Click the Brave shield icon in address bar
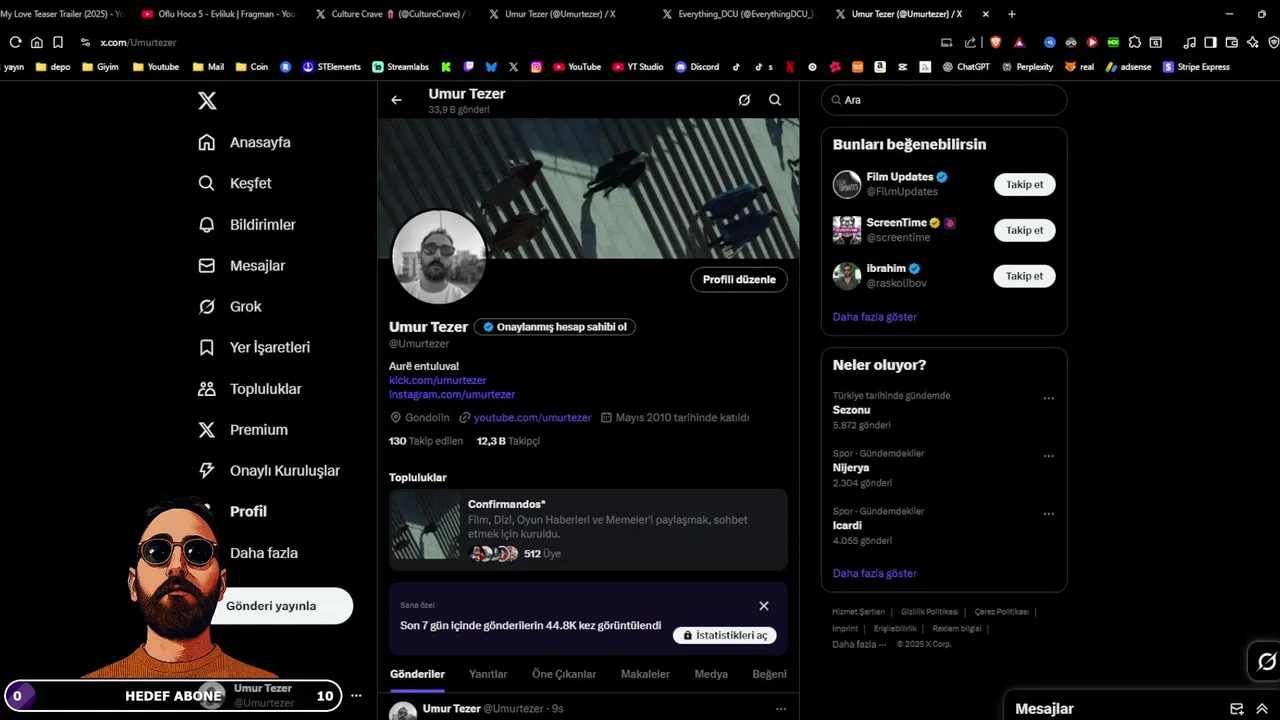The height and width of the screenshot is (720, 1280). point(996,42)
